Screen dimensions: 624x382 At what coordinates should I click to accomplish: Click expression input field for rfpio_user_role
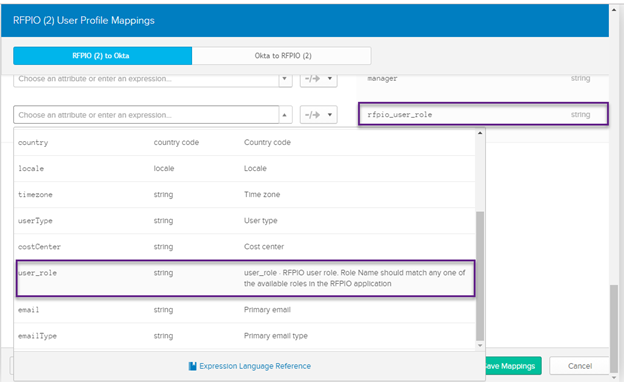coord(146,115)
